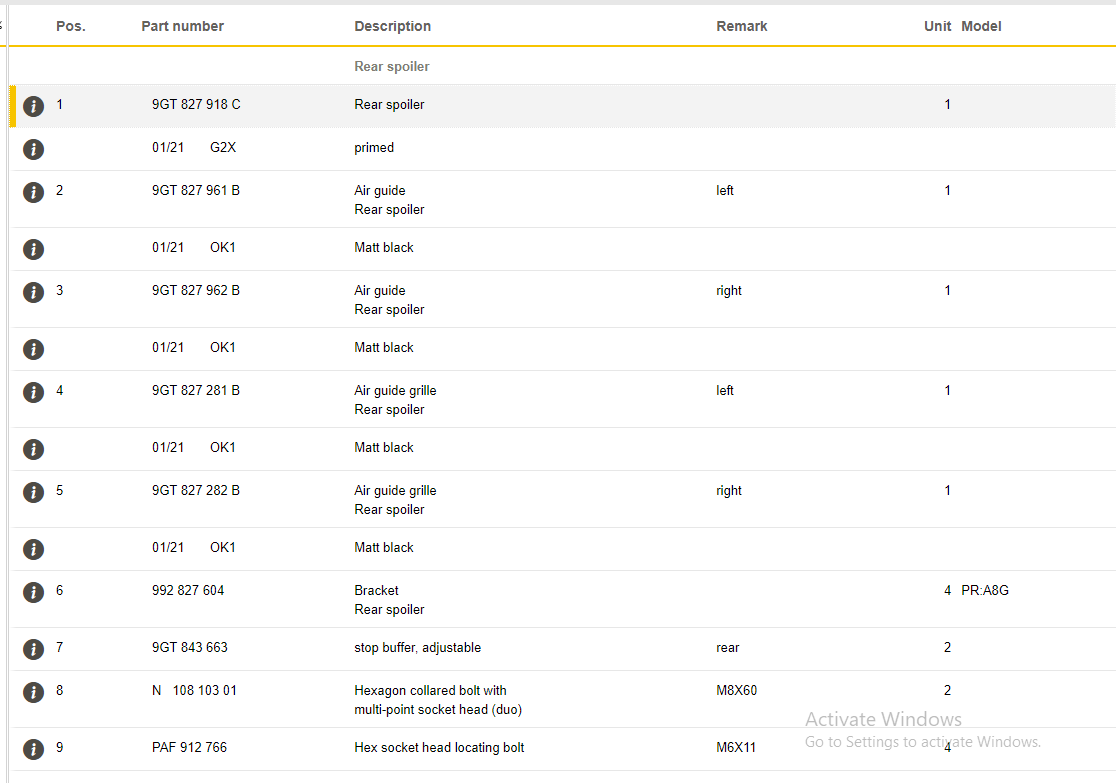Click the Part number column header
Screen dimensions: 1116x783
(x=182, y=26)
